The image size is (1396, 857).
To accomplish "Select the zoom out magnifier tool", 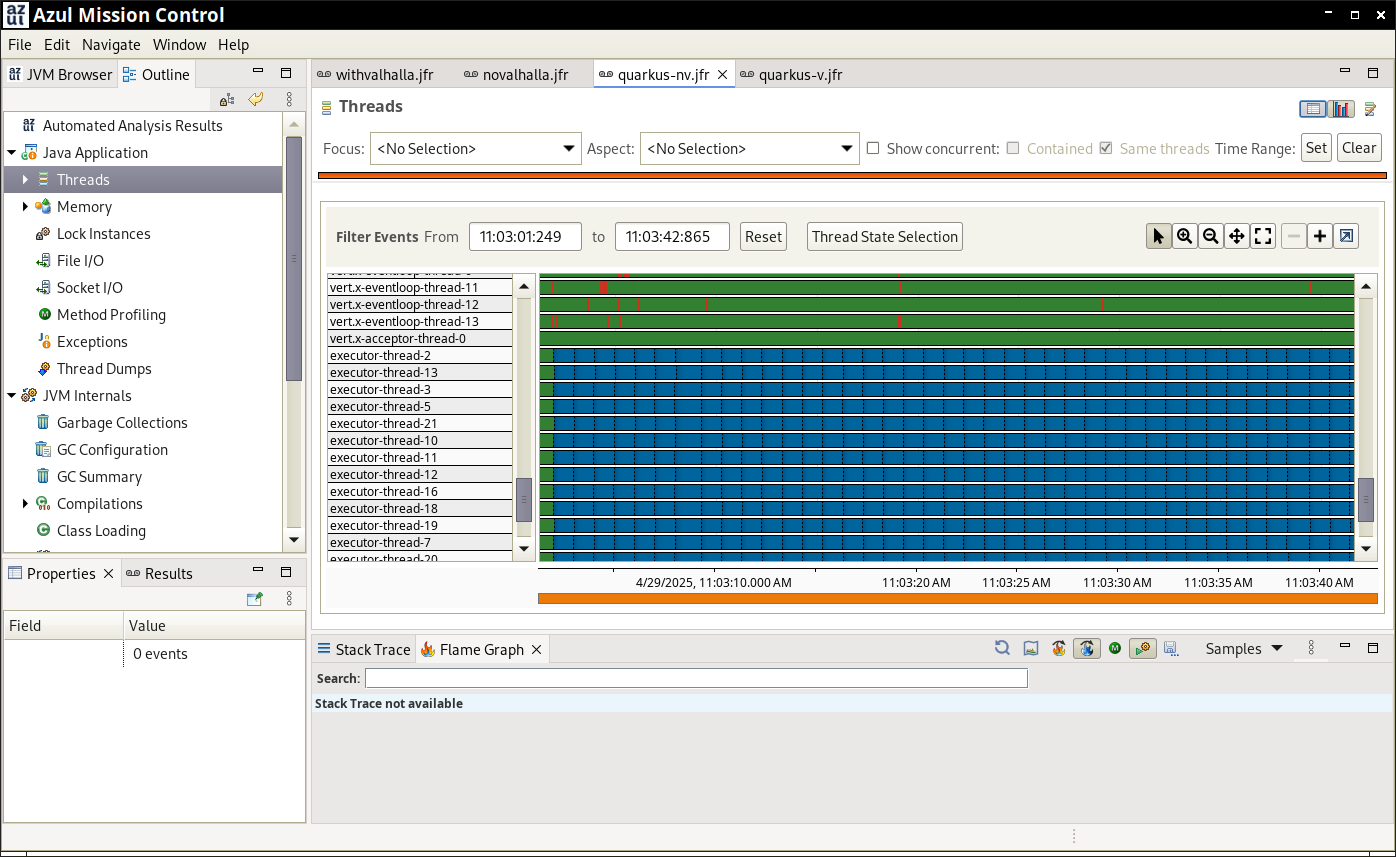I will click(1211, 236).
